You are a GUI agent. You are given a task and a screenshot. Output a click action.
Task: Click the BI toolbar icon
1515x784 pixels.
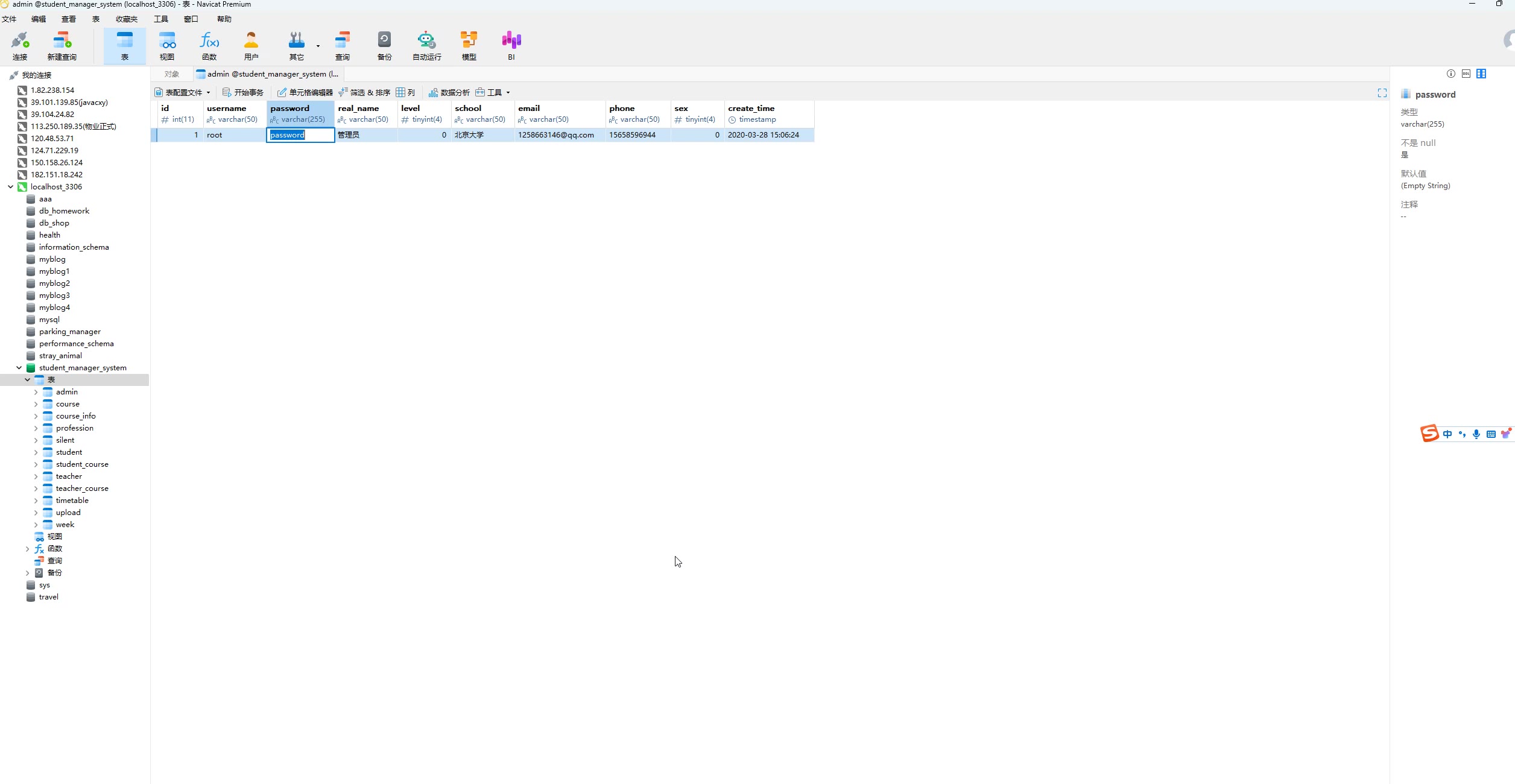pos(511,46)
